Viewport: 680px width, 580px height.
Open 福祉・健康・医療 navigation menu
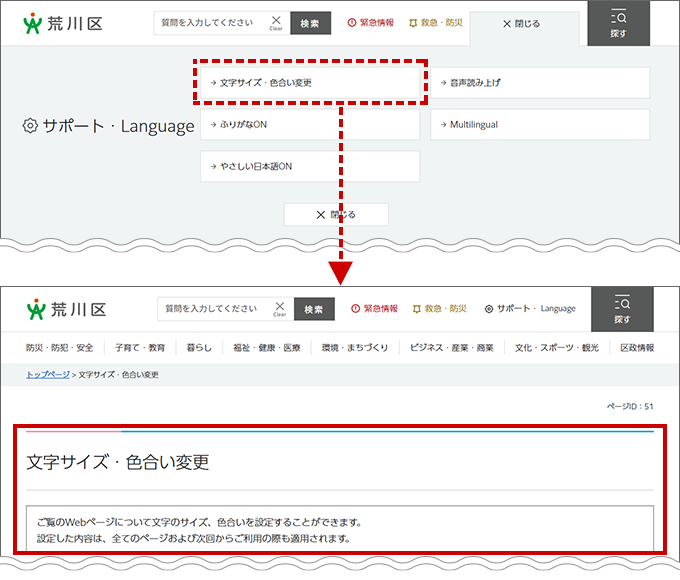point(267,347)
